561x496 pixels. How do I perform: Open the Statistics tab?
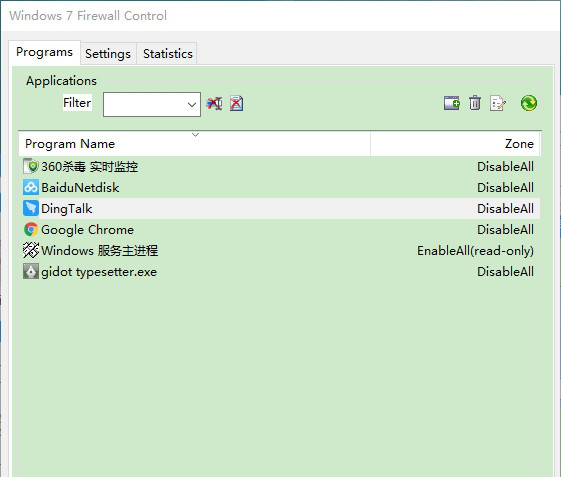click(x=167, y=54)
